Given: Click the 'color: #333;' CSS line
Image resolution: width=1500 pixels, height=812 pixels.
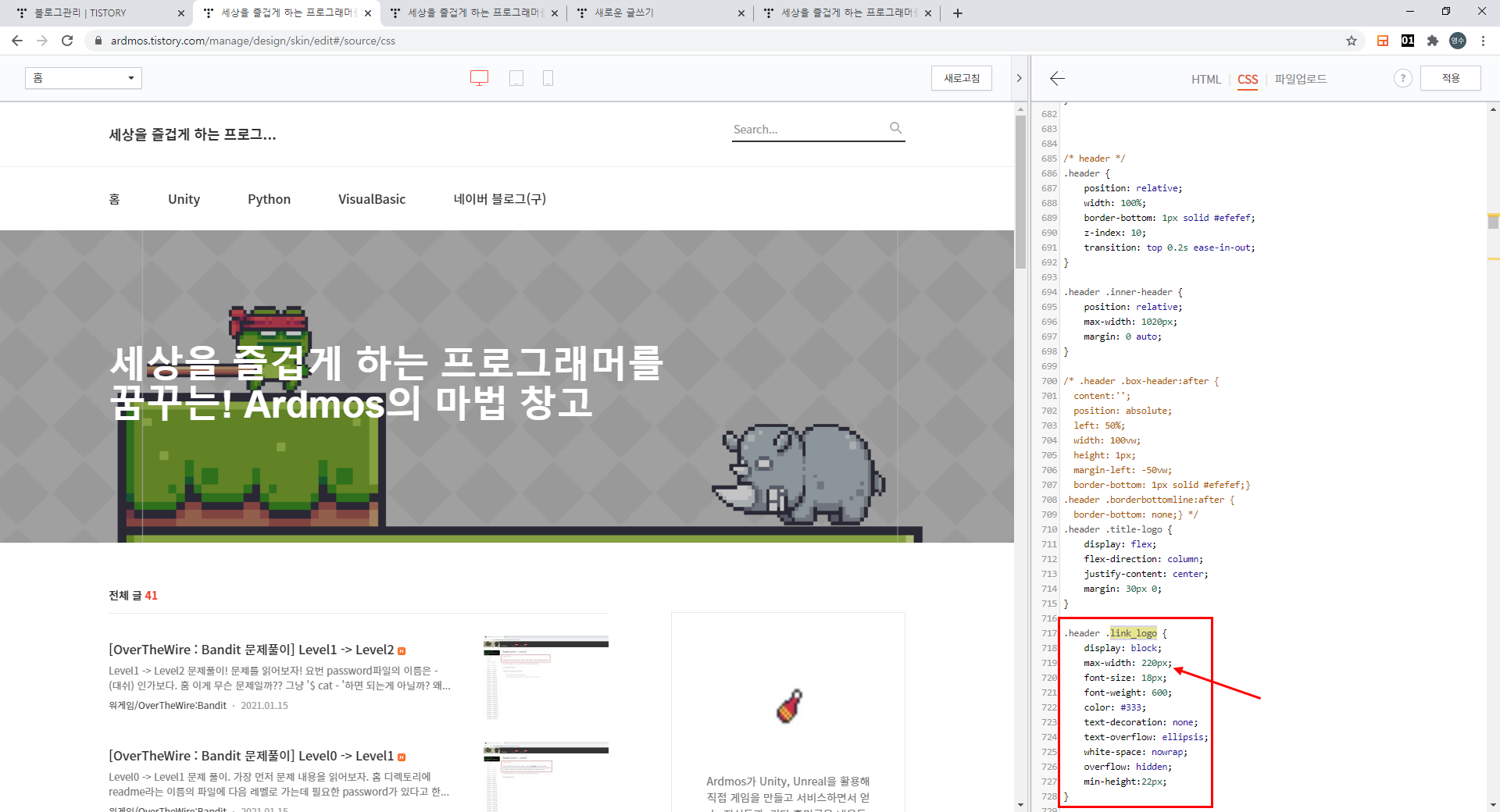Looking at the screenshot, I should coord(1115,707).
